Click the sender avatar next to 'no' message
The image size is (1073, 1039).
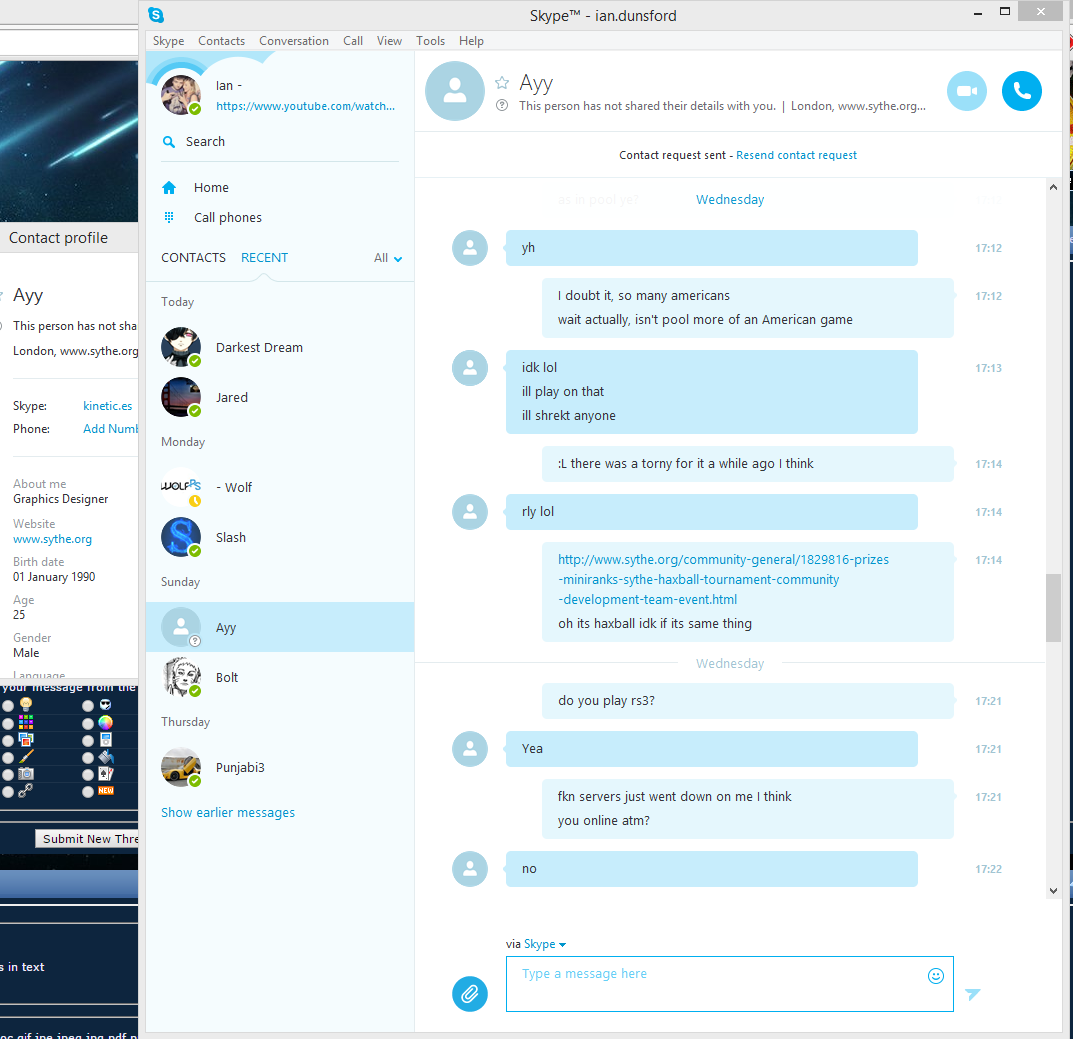pyautogui.click(x=469, y=869)
